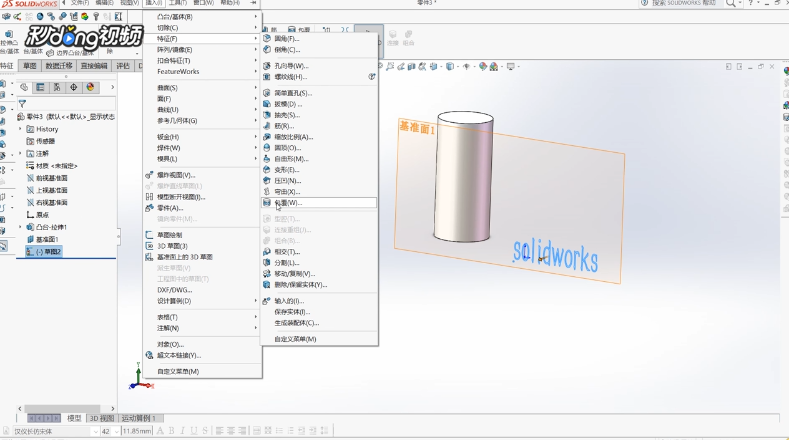This screenshot has width=789, height=440.
Task: Click the Flex 弯曲 icon
Action: click(x=267, y=191)
